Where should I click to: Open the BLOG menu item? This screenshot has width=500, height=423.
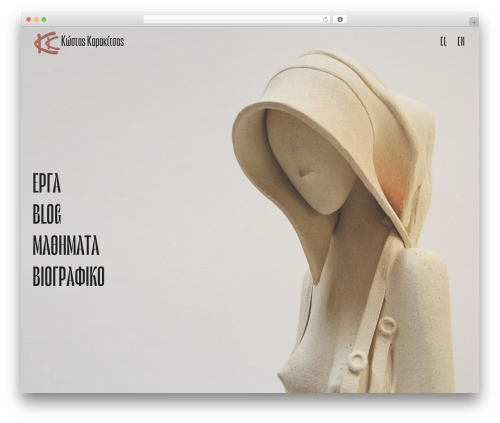tap(47, 214)
